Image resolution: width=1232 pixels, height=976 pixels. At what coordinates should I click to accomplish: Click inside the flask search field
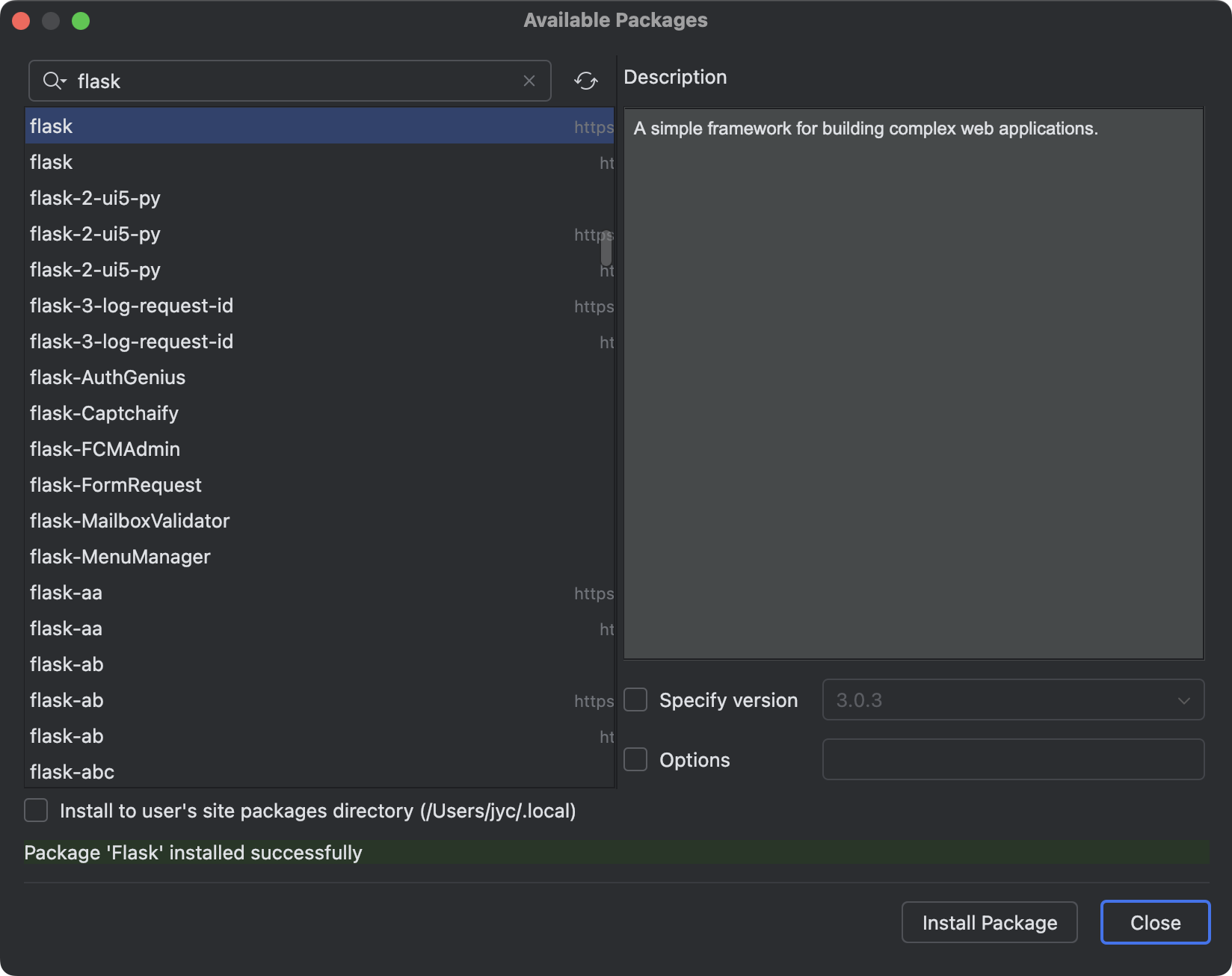290,81
